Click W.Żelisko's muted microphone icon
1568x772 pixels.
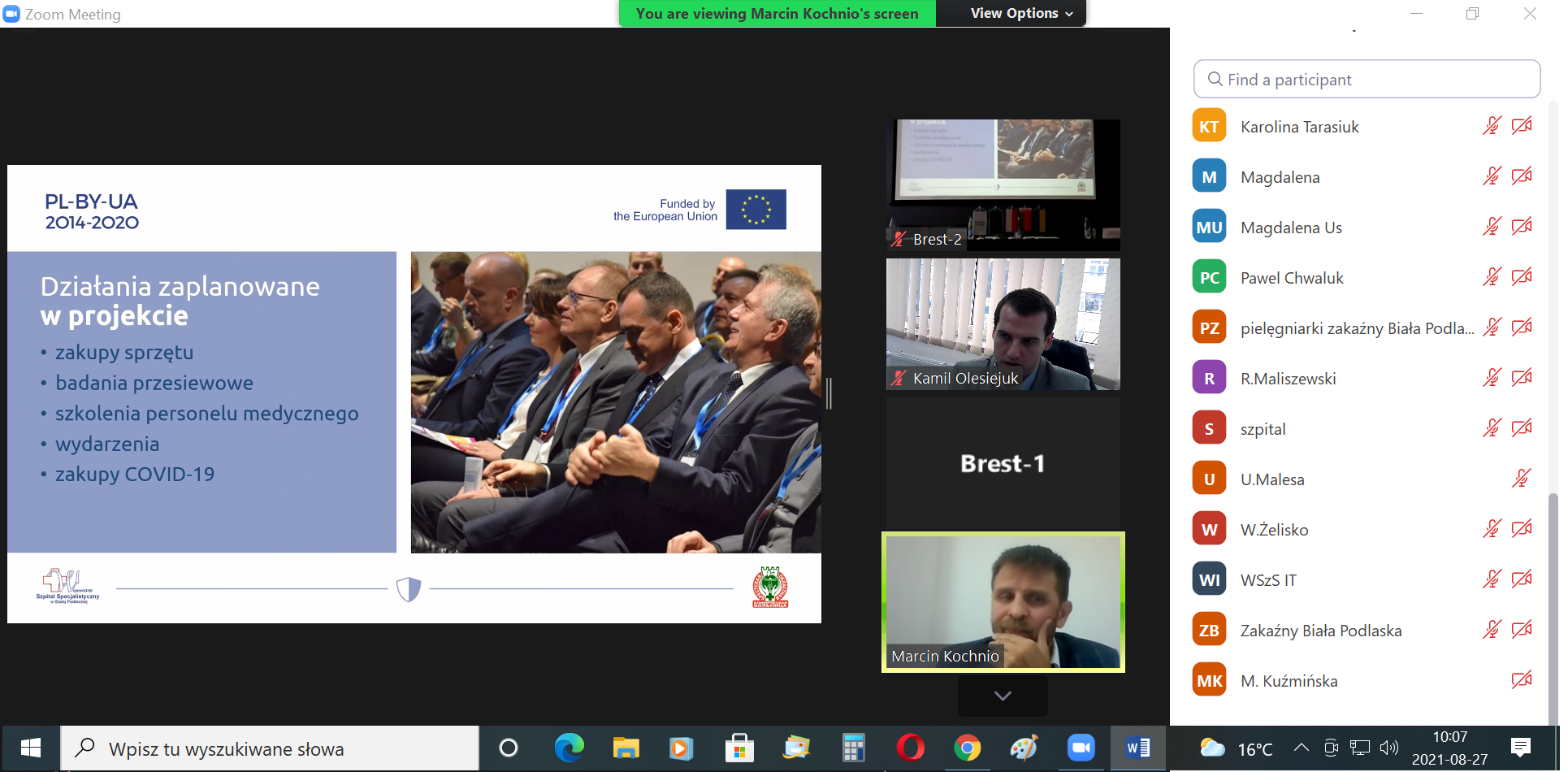pyautogui.click(x=1492, y=529)
